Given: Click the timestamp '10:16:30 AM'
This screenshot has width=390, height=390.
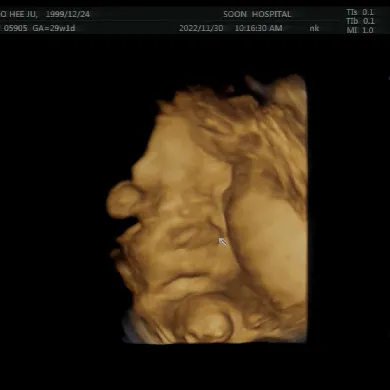Looking at the screenshot, I should pyautogui.click(x=259, y=28).
